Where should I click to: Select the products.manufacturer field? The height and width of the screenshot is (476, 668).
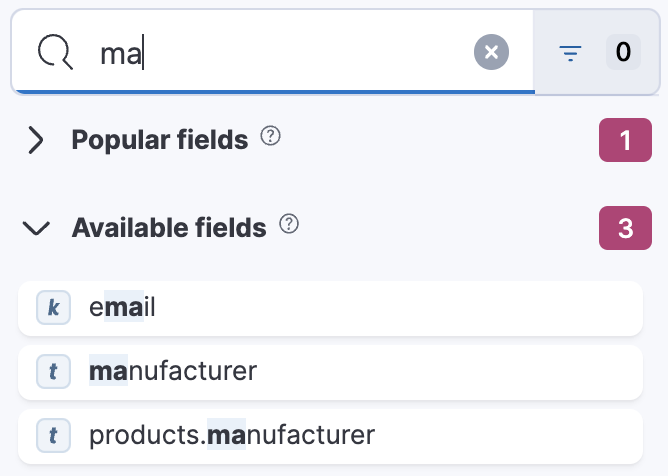232,435
